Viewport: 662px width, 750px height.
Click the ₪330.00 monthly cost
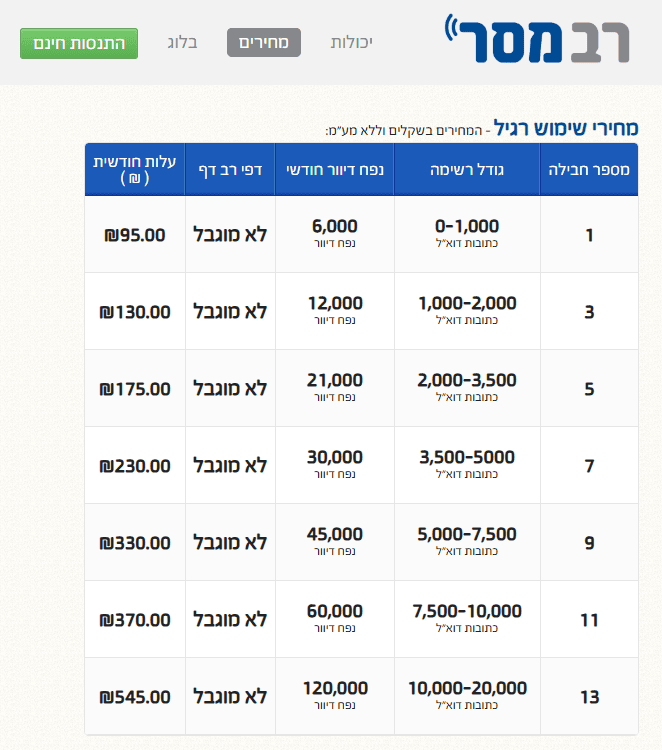click(135, 543)
